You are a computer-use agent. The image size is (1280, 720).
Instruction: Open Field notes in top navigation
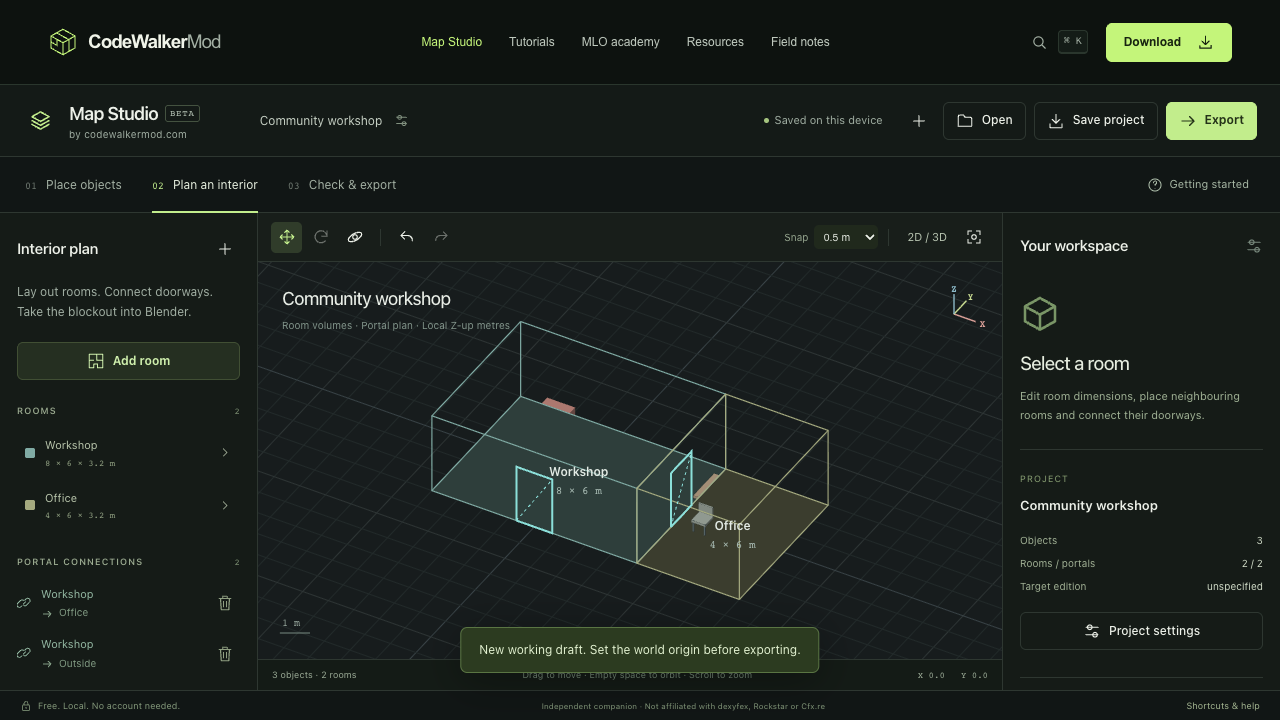point(800,42)
